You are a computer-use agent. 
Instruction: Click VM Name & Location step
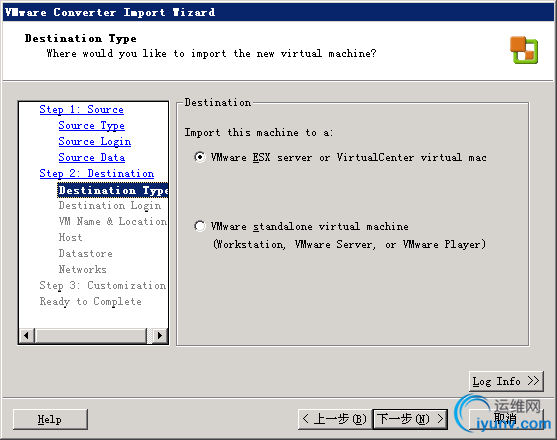(112, 221)
